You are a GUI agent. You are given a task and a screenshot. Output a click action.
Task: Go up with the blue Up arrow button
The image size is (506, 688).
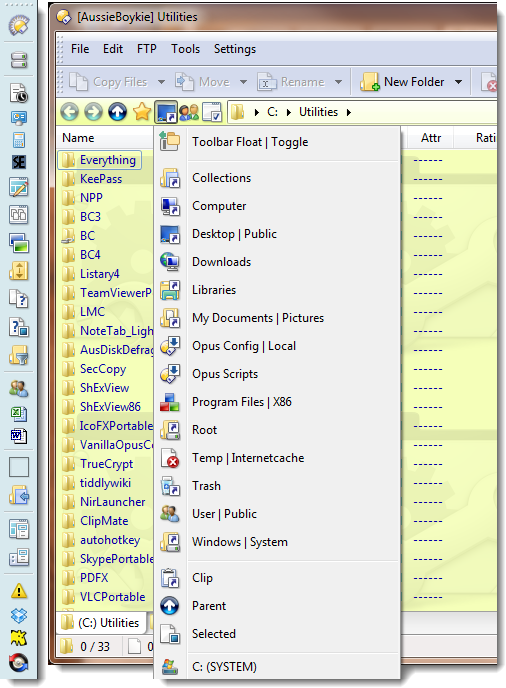(117, 112)
